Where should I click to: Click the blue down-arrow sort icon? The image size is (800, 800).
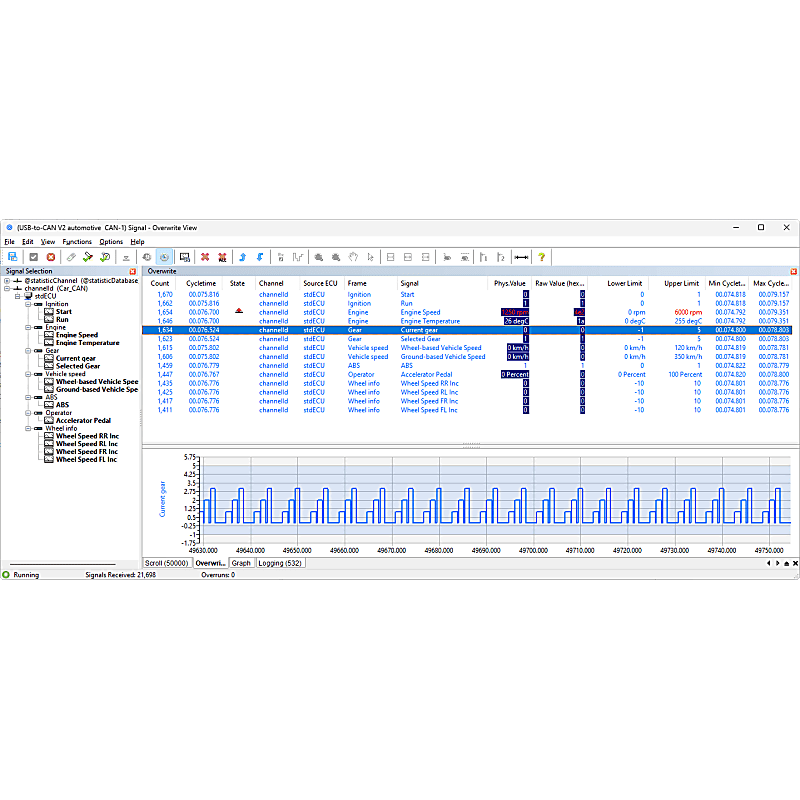coord(259,257)
